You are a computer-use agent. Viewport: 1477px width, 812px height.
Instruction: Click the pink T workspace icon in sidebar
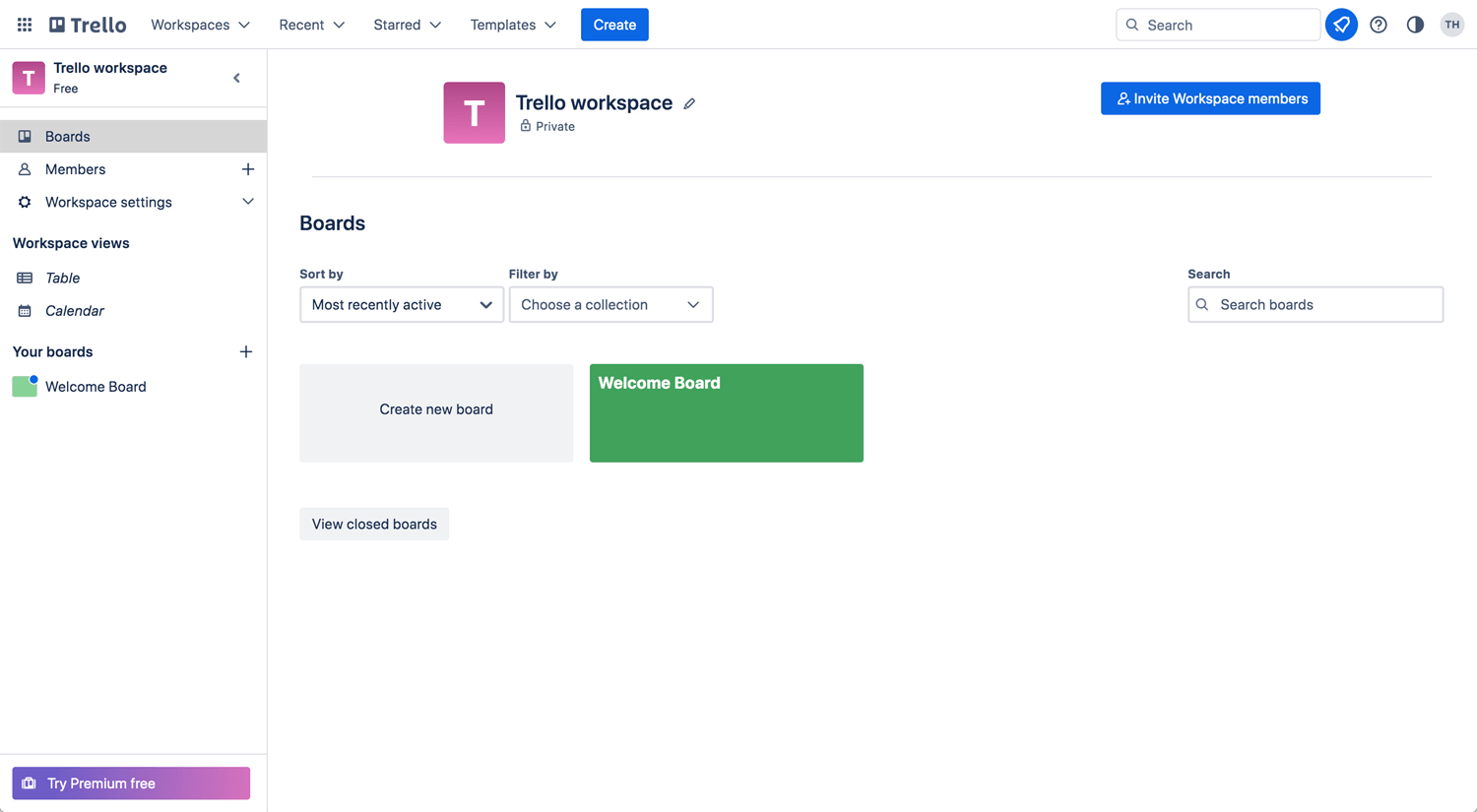pyautogui.click(x=29, y=78)
